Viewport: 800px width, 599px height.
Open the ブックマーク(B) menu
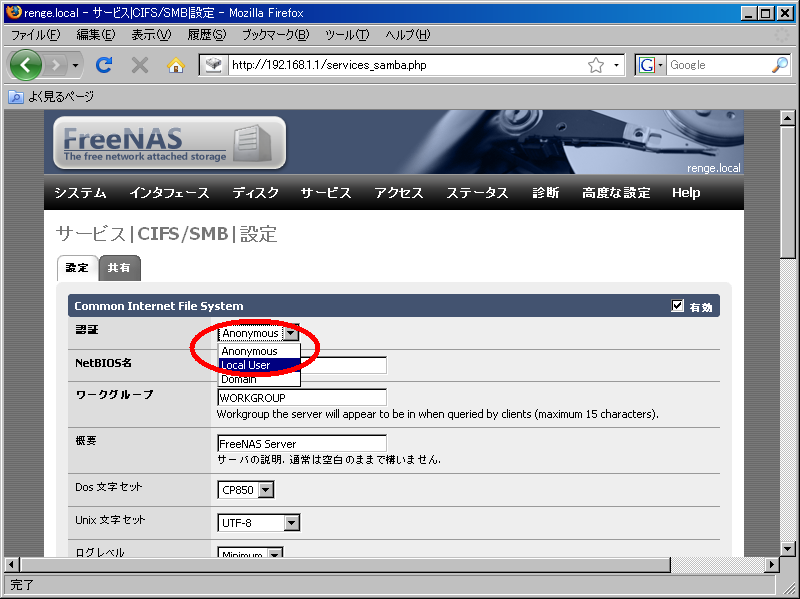pyautogui.click(x=275, y=35)
